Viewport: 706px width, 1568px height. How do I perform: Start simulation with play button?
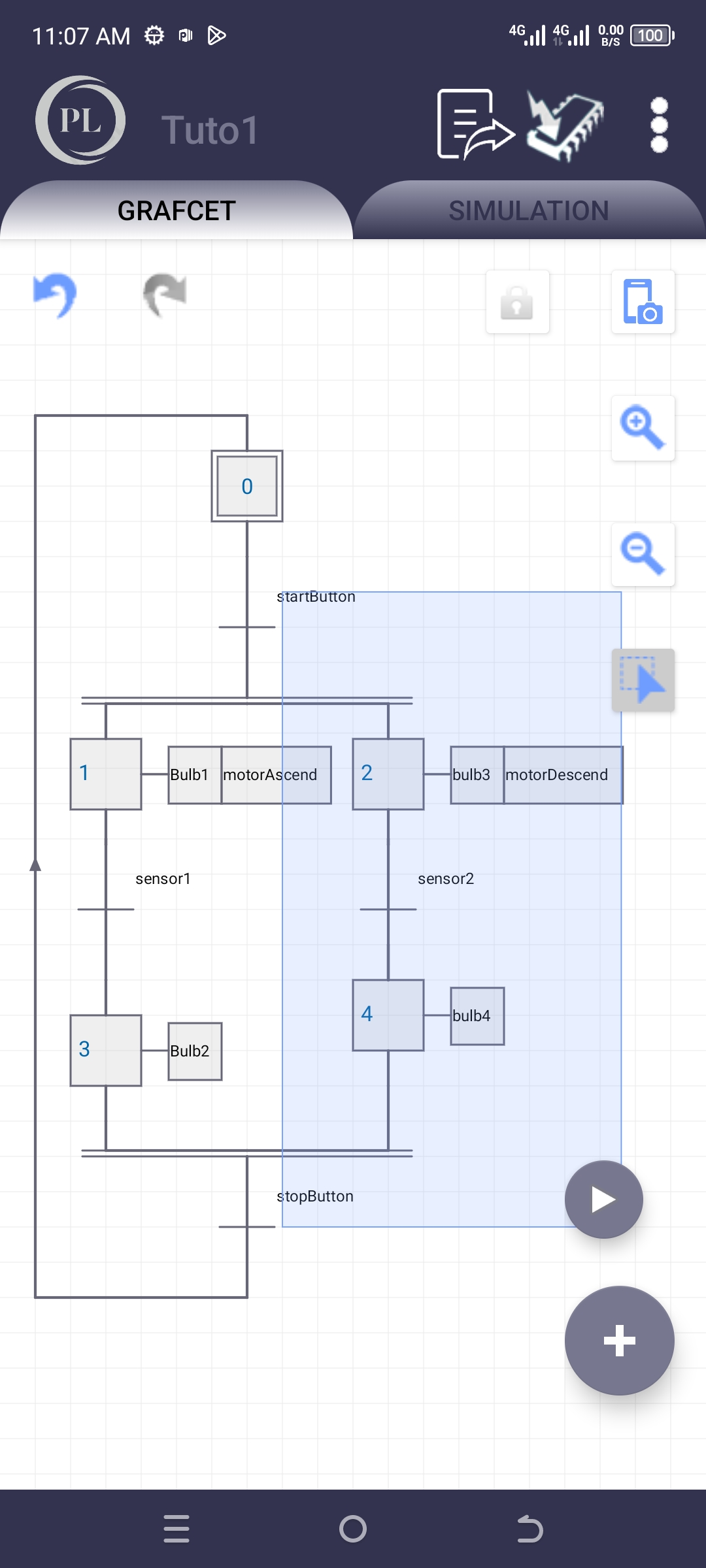[604, 1200]
